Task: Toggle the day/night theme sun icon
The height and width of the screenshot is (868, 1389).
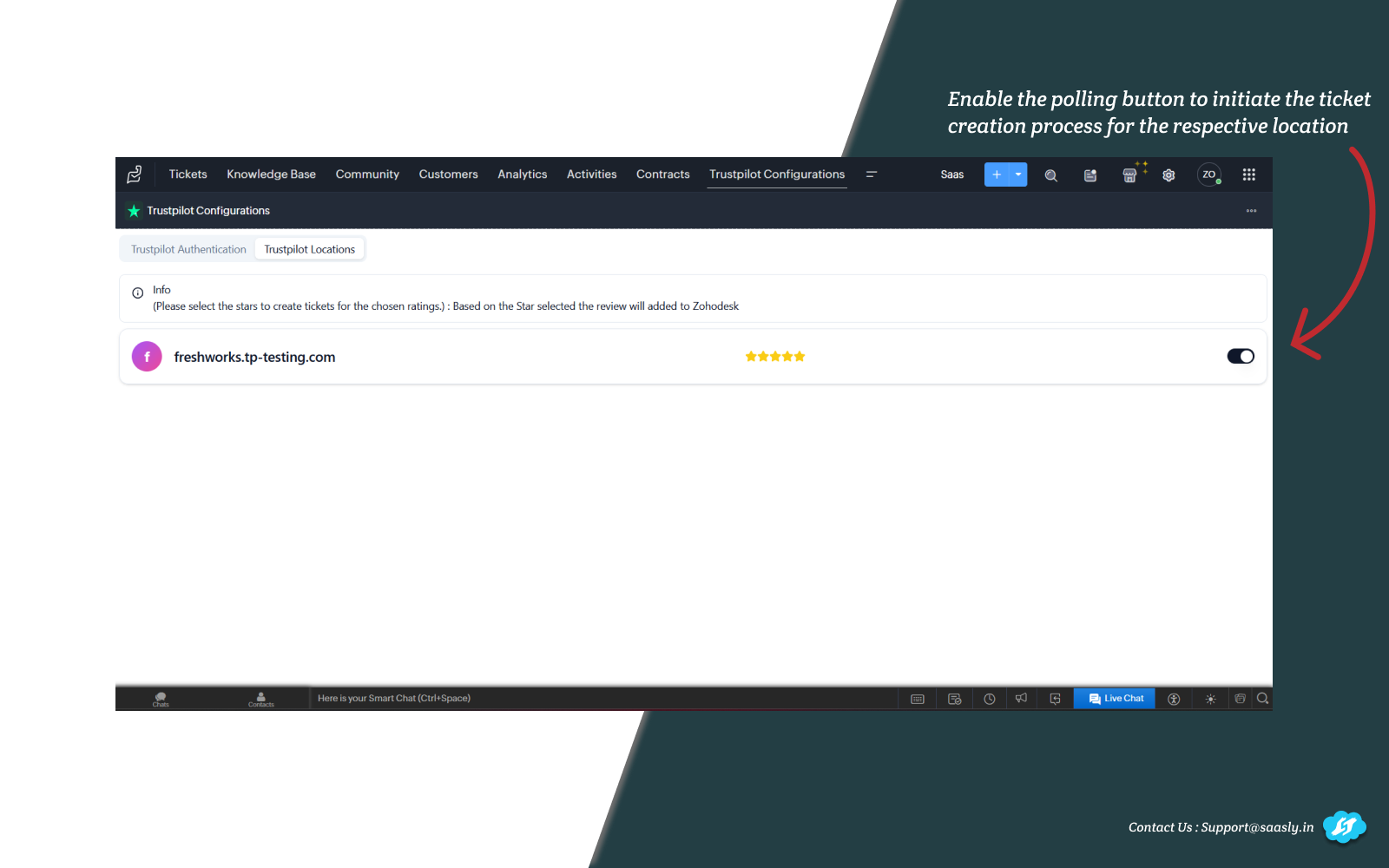Action: point(1210,699)
